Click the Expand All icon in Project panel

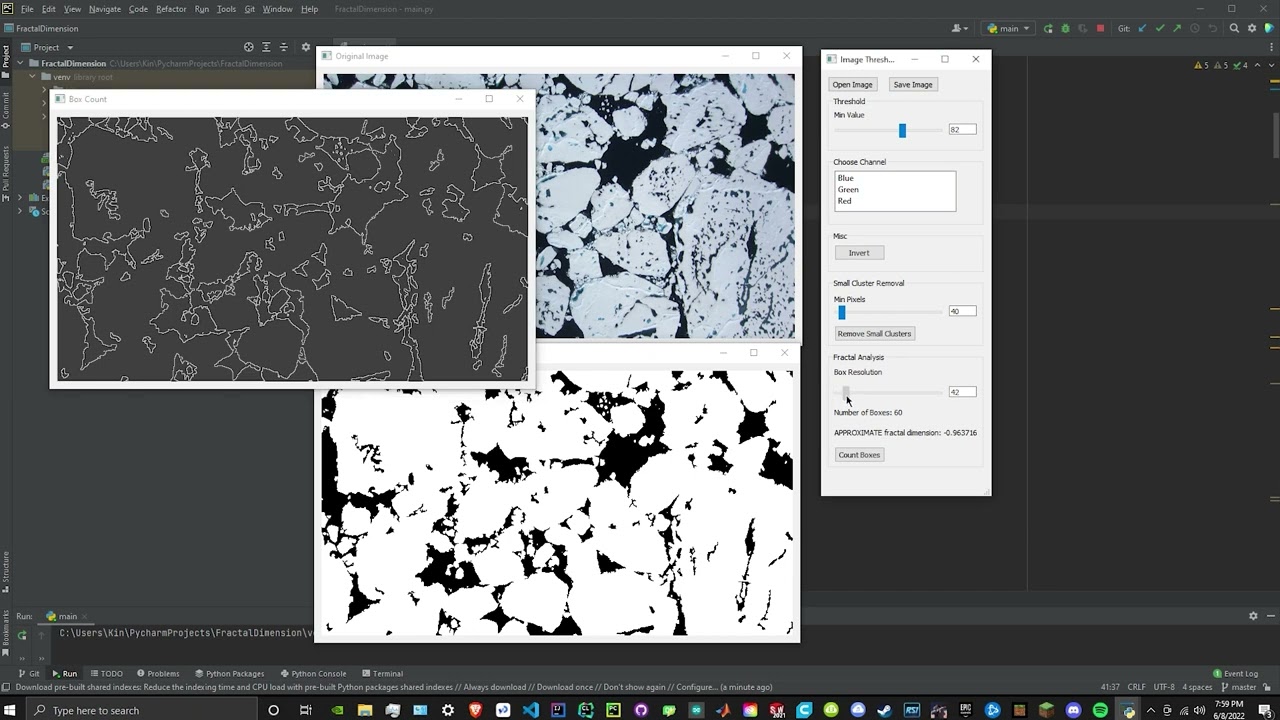pyautogui.click(x=266, y=47)
